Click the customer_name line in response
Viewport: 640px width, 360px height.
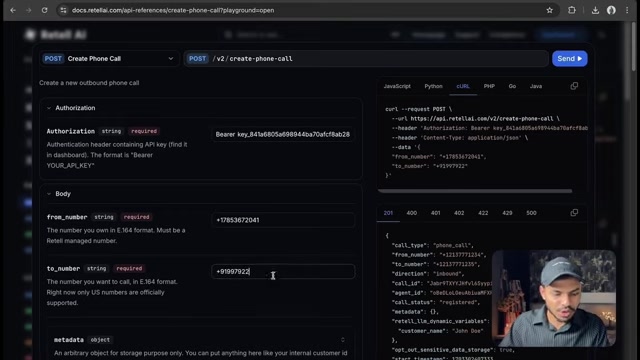[x=441, y=331]
